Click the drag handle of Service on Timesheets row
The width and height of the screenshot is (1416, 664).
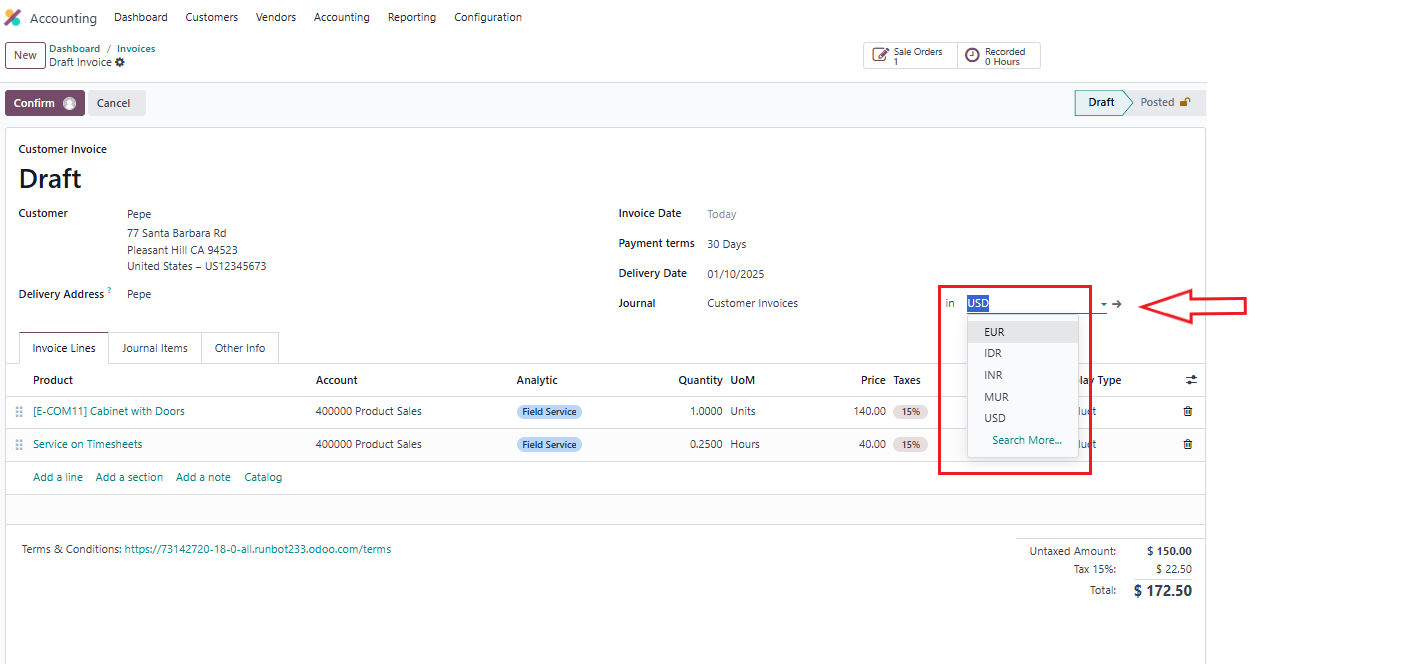coord(19,445)
